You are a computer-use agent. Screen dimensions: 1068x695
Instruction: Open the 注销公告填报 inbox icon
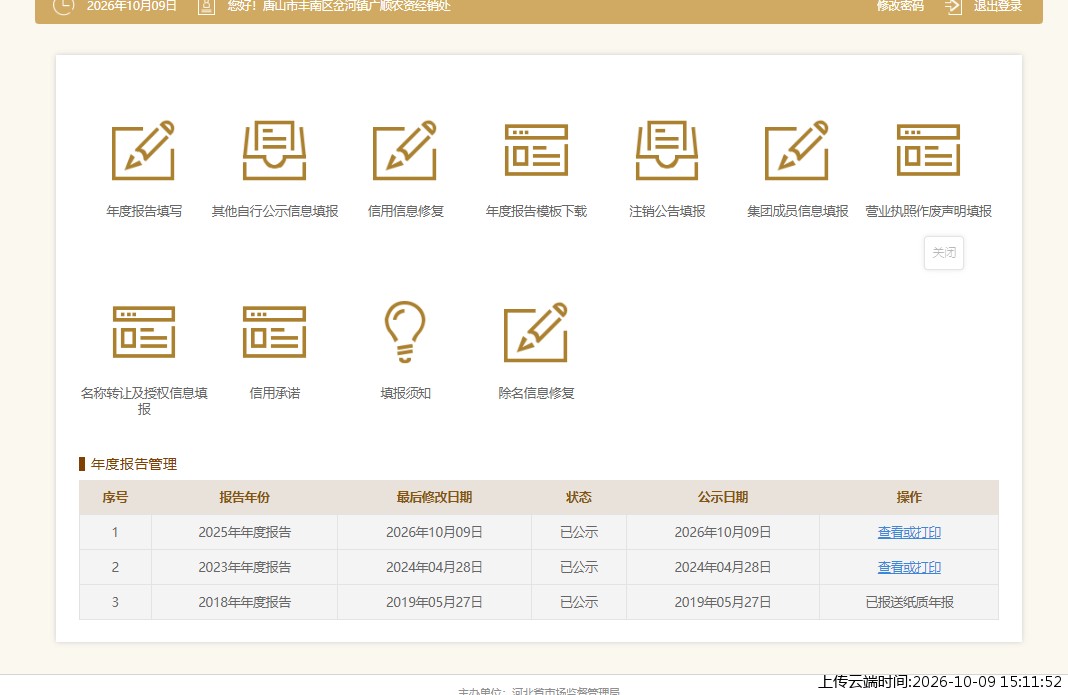click(667, 151)
